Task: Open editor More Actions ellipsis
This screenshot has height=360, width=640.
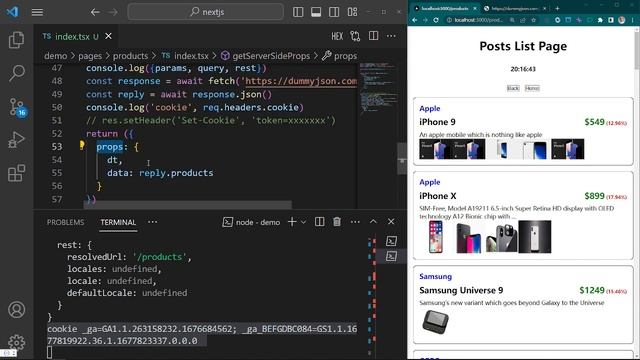Action: (391, 36)
